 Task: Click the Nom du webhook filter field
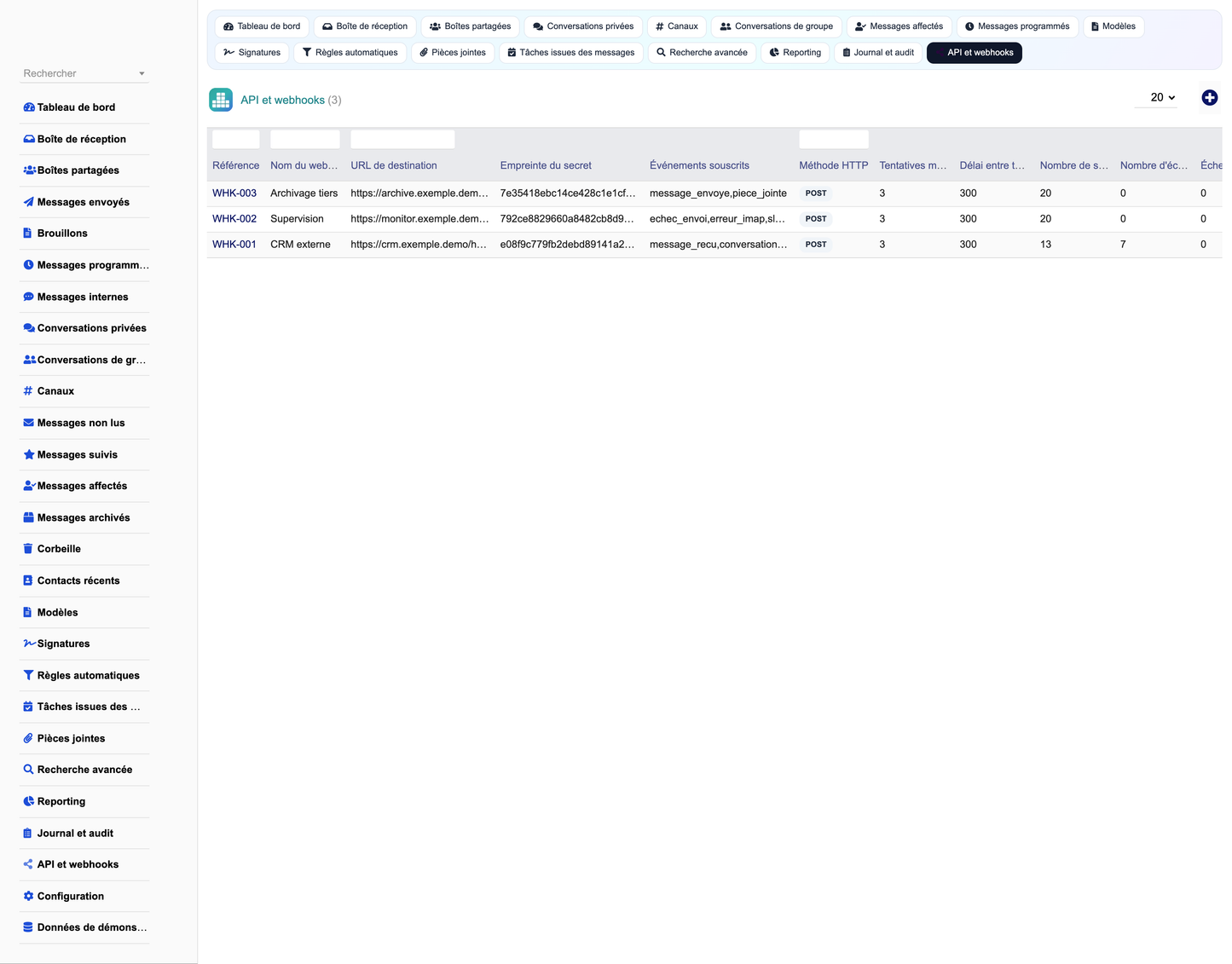click(x=304, y=139)
